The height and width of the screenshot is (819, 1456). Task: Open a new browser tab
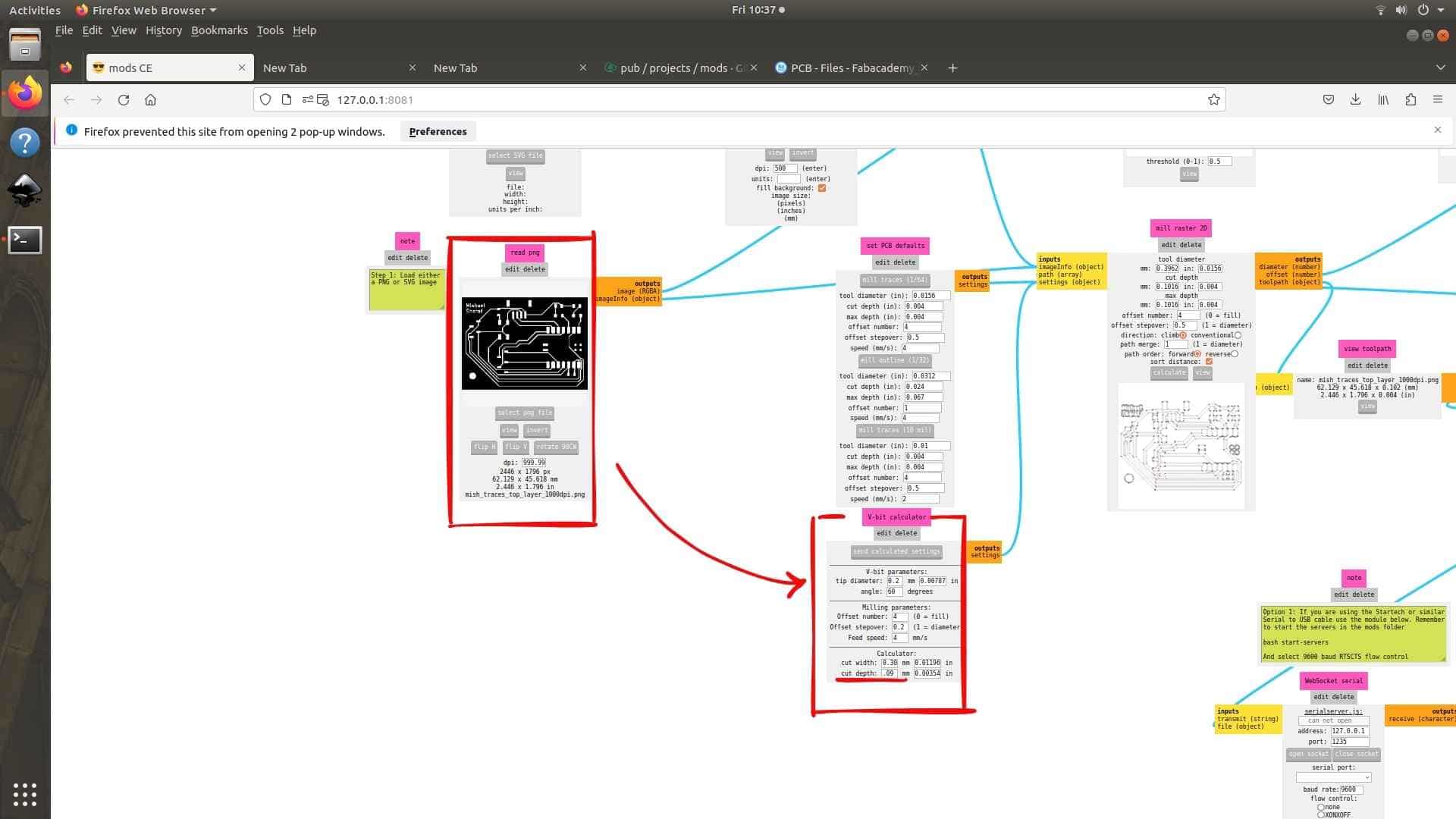[x=952, y=67]
